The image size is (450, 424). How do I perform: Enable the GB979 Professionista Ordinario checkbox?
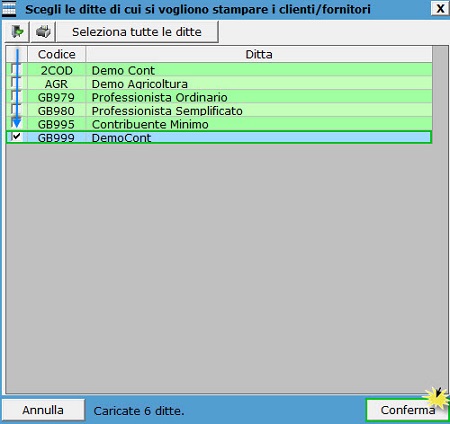[16, 96]
